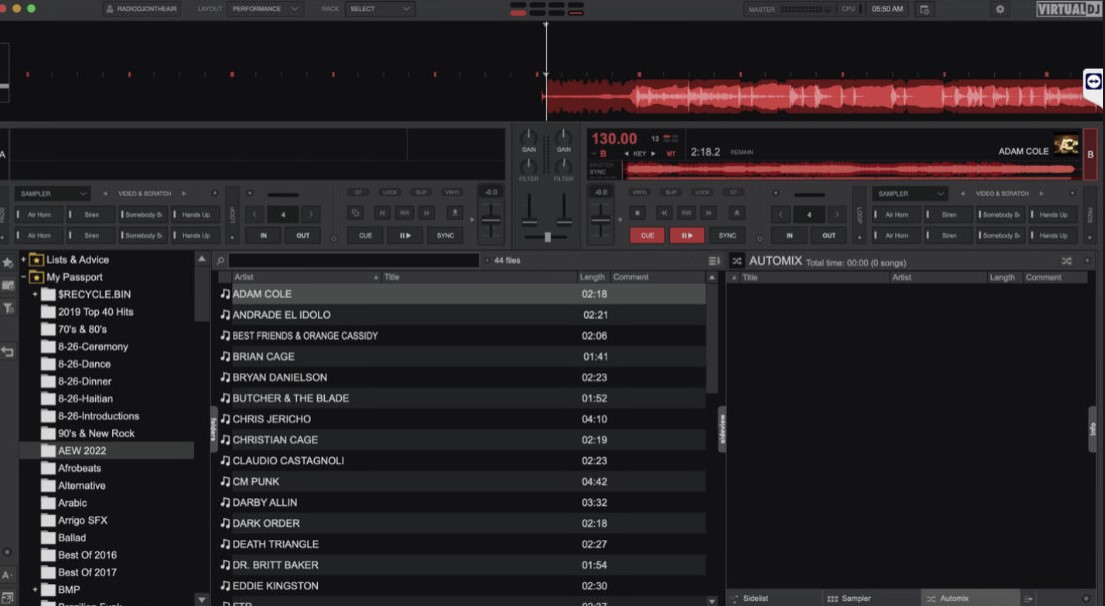The image size is (1105, 606).
Task: Trigger Air Horn top pad on deck B
Action: (896, 214)
